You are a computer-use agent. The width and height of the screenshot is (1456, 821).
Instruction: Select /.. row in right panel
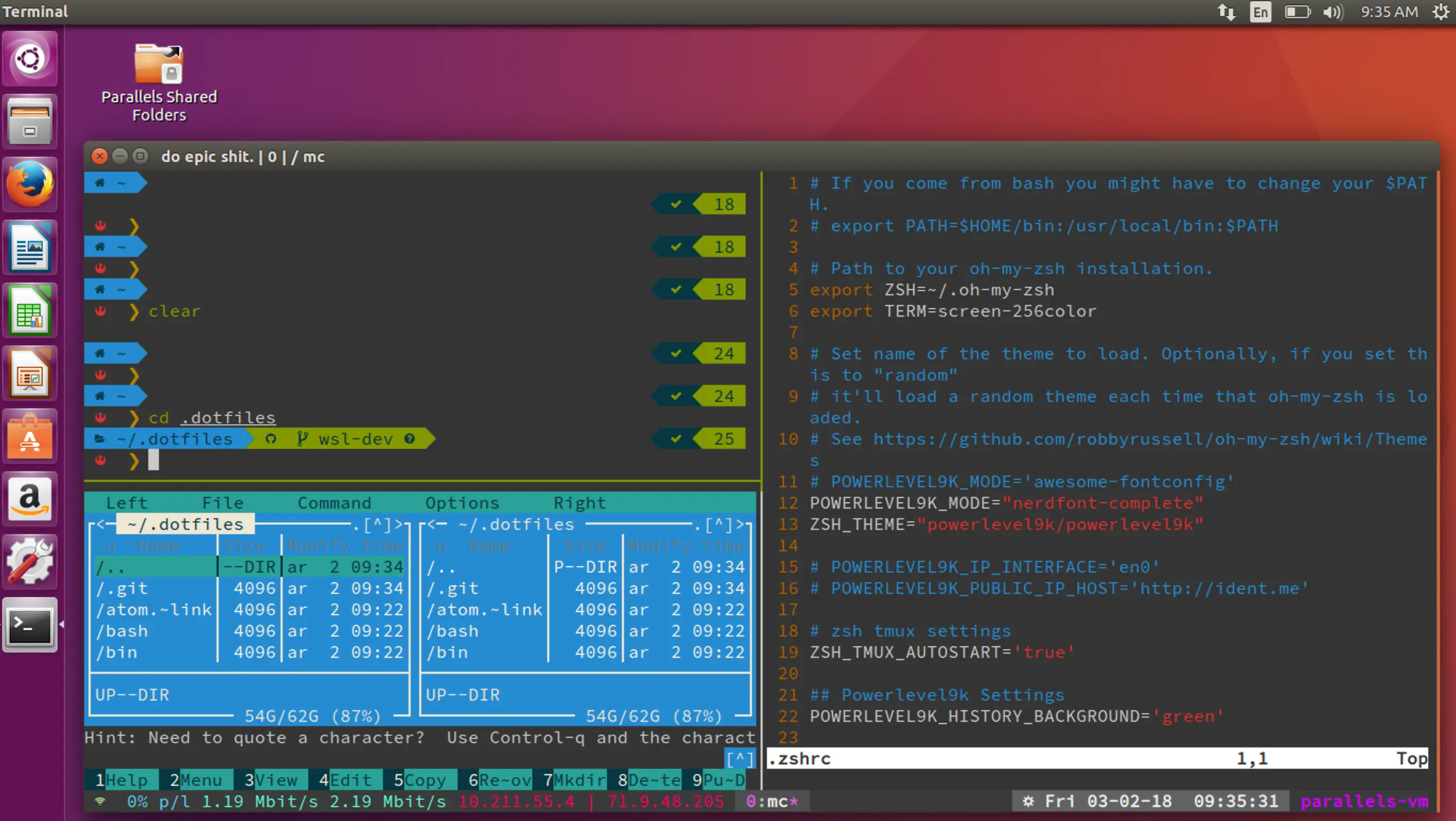586,567
